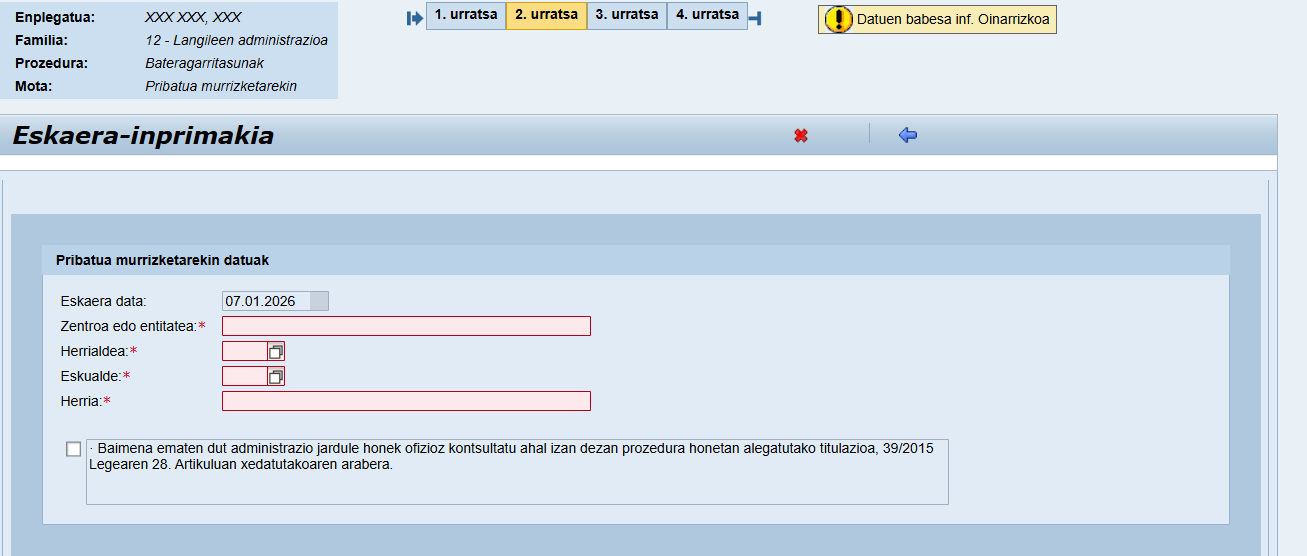1307x556 pixels.
Task: Open value help icon for Eskualde
Action: [x=276, y=376]
